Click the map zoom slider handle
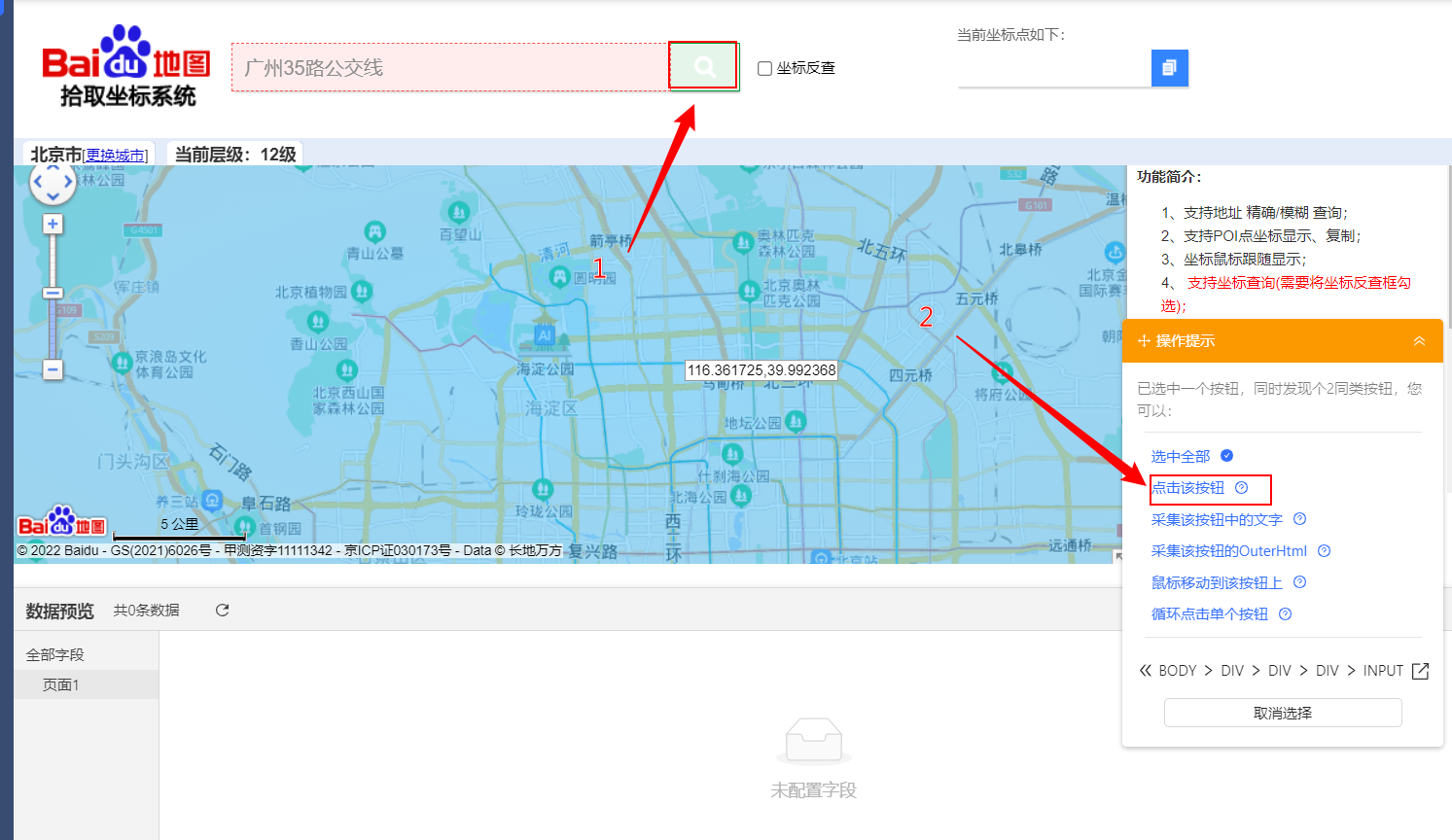Viewport: 1452px width, 840px height. (53, 293)
